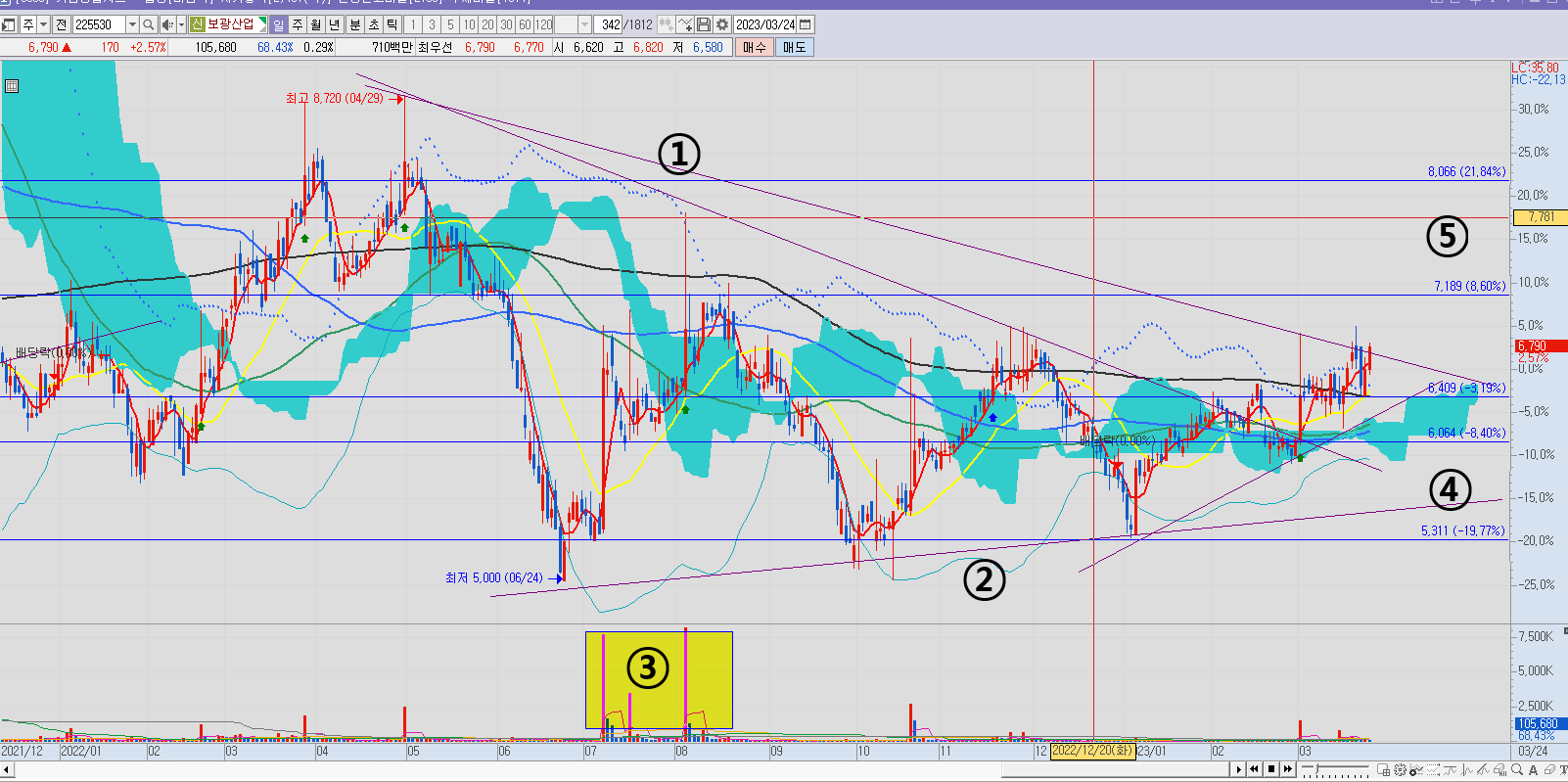Switch to second (초) chart period
The image size is (1568, 782).
point(373,24)
